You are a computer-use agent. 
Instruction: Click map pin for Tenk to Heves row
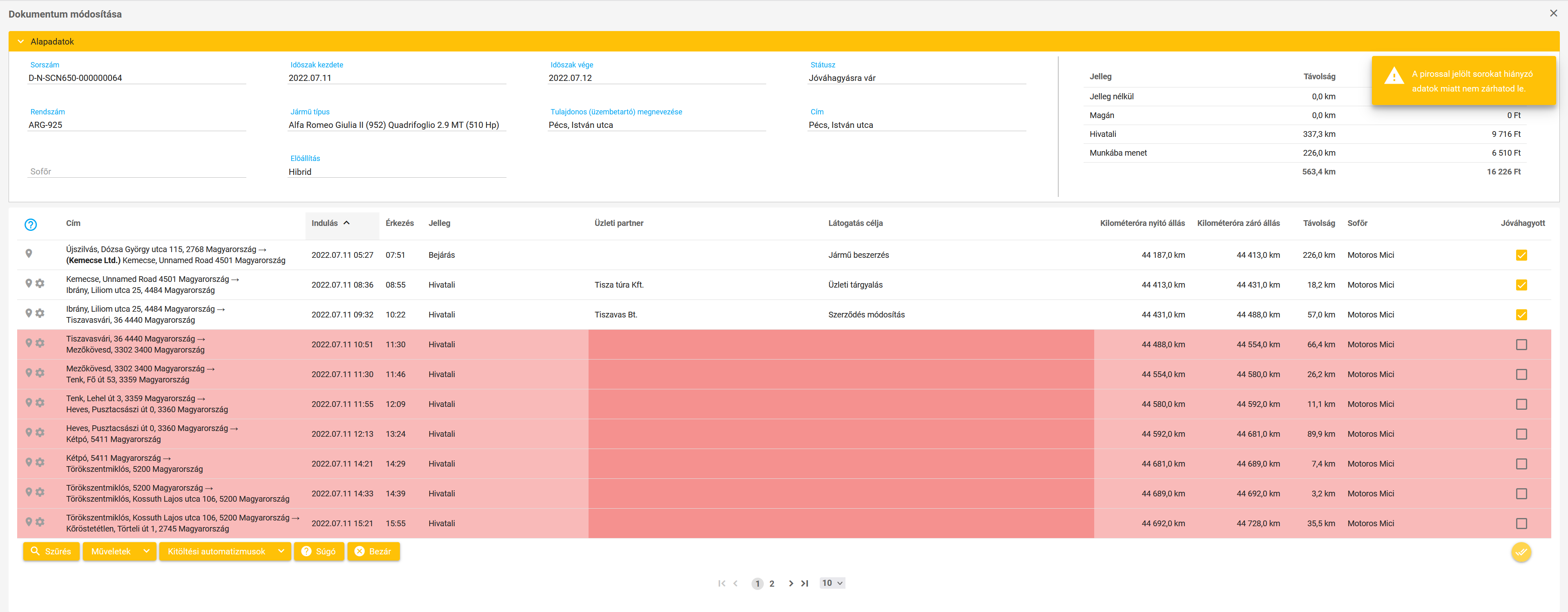point(29,402)
